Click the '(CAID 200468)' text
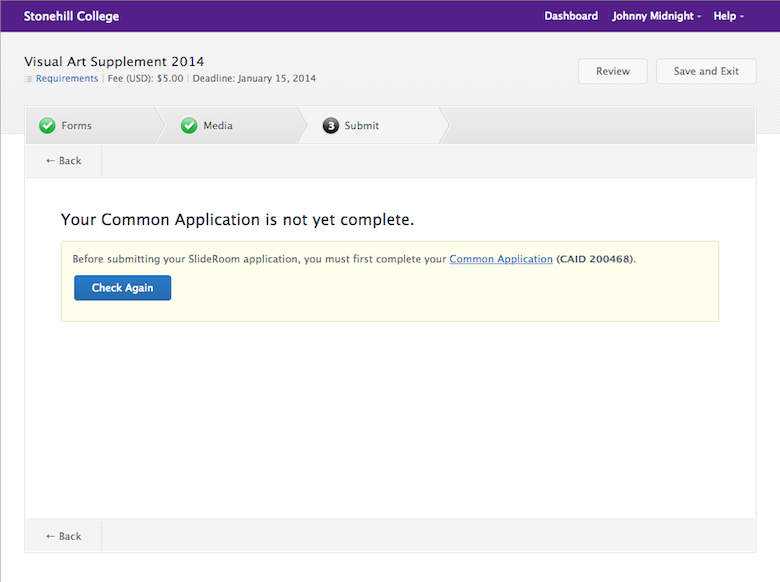Screen dimensions: 780x582 point(596,259)
